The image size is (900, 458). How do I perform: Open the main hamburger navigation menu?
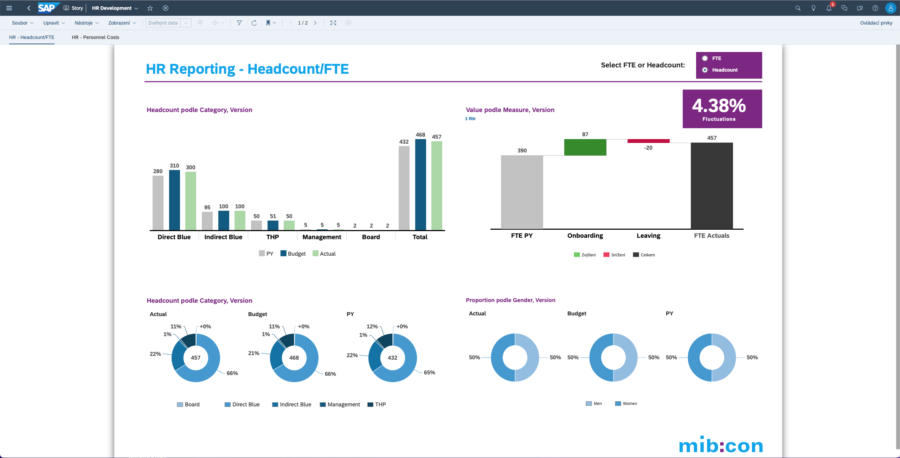coord(10,7)
